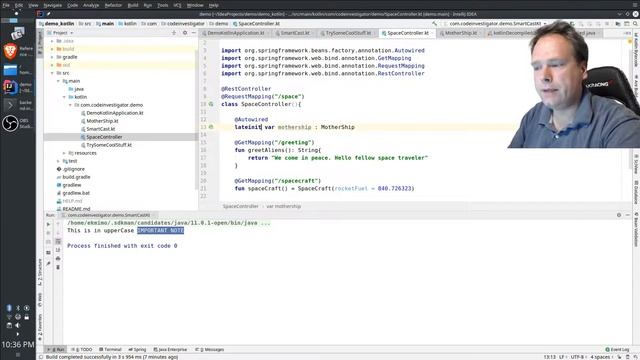
Task: Clear Run console with trash icon
Action: click(58, 267)
